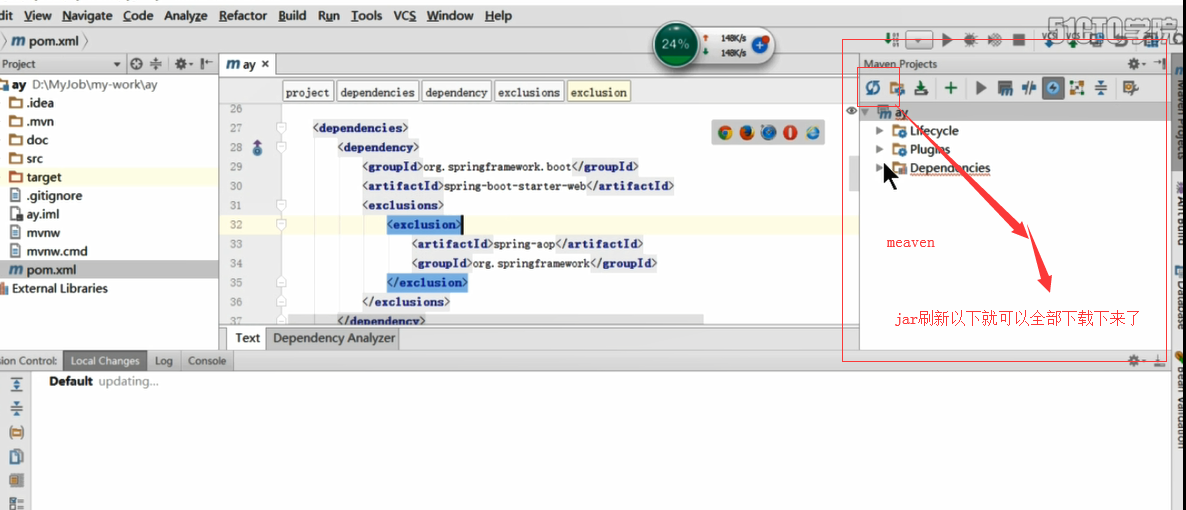Open the Code menu
The width and height of the screenshot is (1186, 510).
138,15
